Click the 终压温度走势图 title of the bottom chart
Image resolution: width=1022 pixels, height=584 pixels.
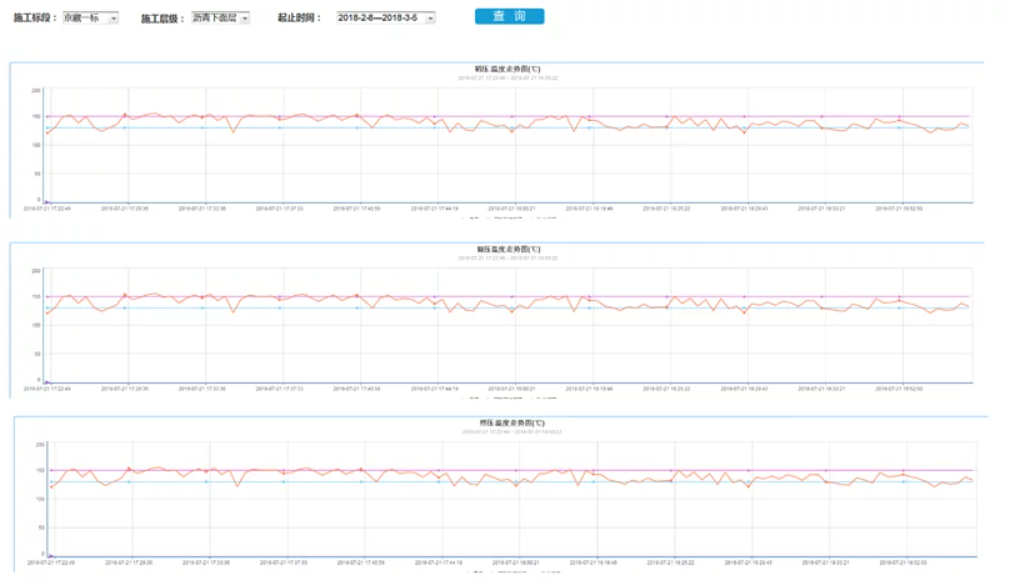(x=512, y=423)
